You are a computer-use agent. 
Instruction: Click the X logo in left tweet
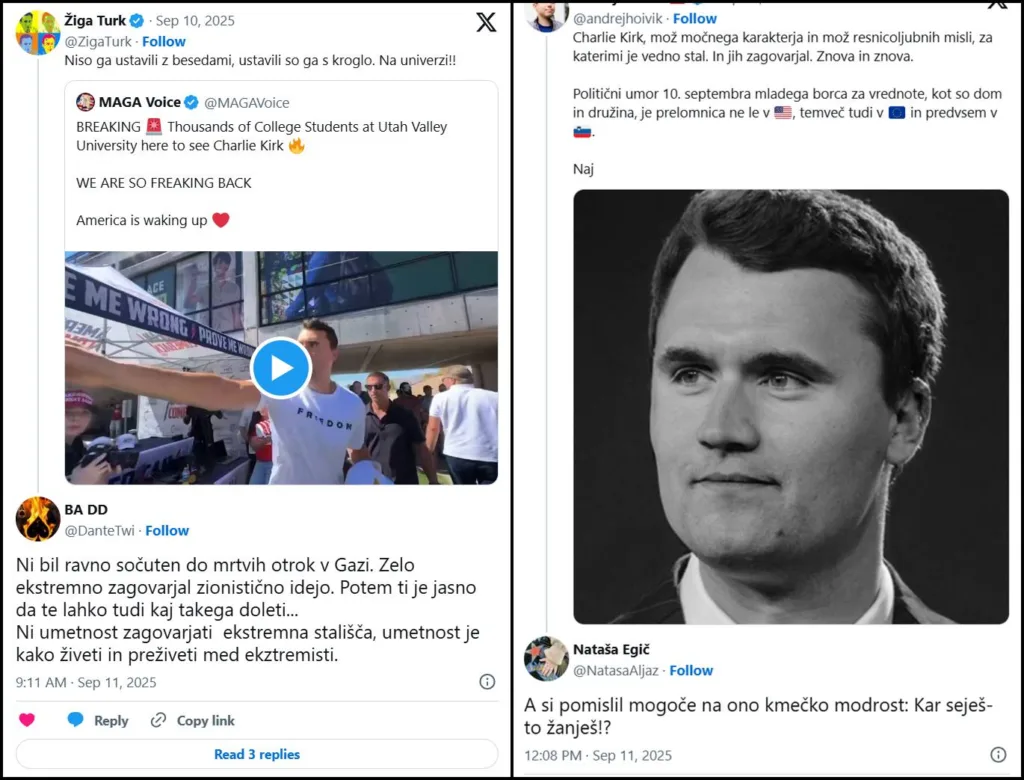tap(486, 23)
